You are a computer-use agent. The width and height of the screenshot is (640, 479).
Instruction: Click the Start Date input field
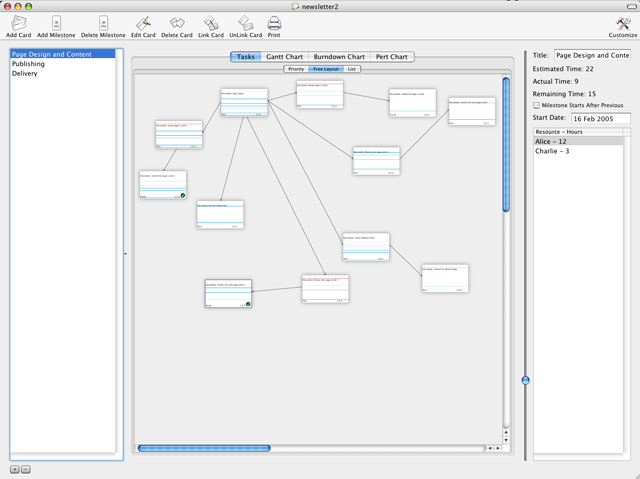pos(600,118)
